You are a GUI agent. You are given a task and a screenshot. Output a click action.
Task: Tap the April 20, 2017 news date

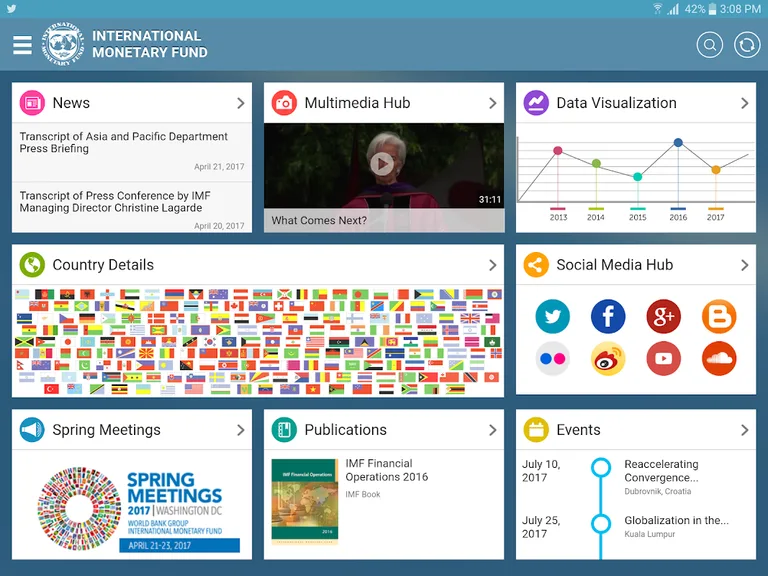(x=219, y=226)
